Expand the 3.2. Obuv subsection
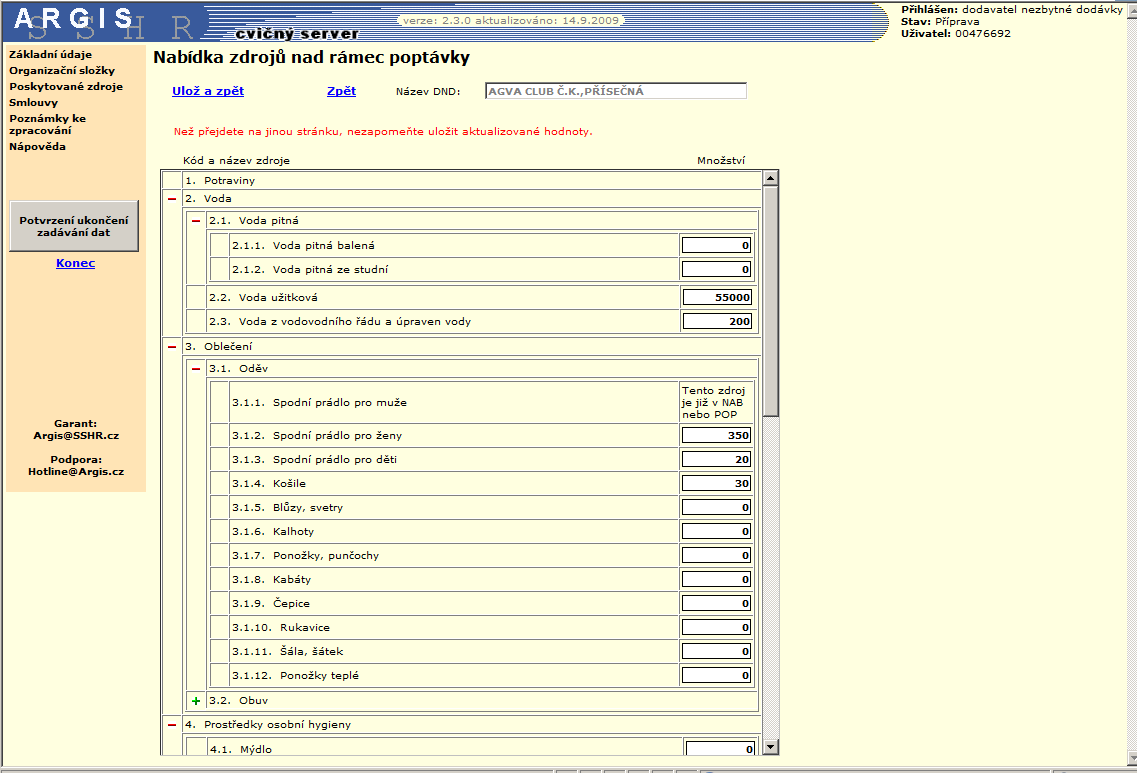Image resolution: width=1137 pixels, height=773 pixels. 196,700
